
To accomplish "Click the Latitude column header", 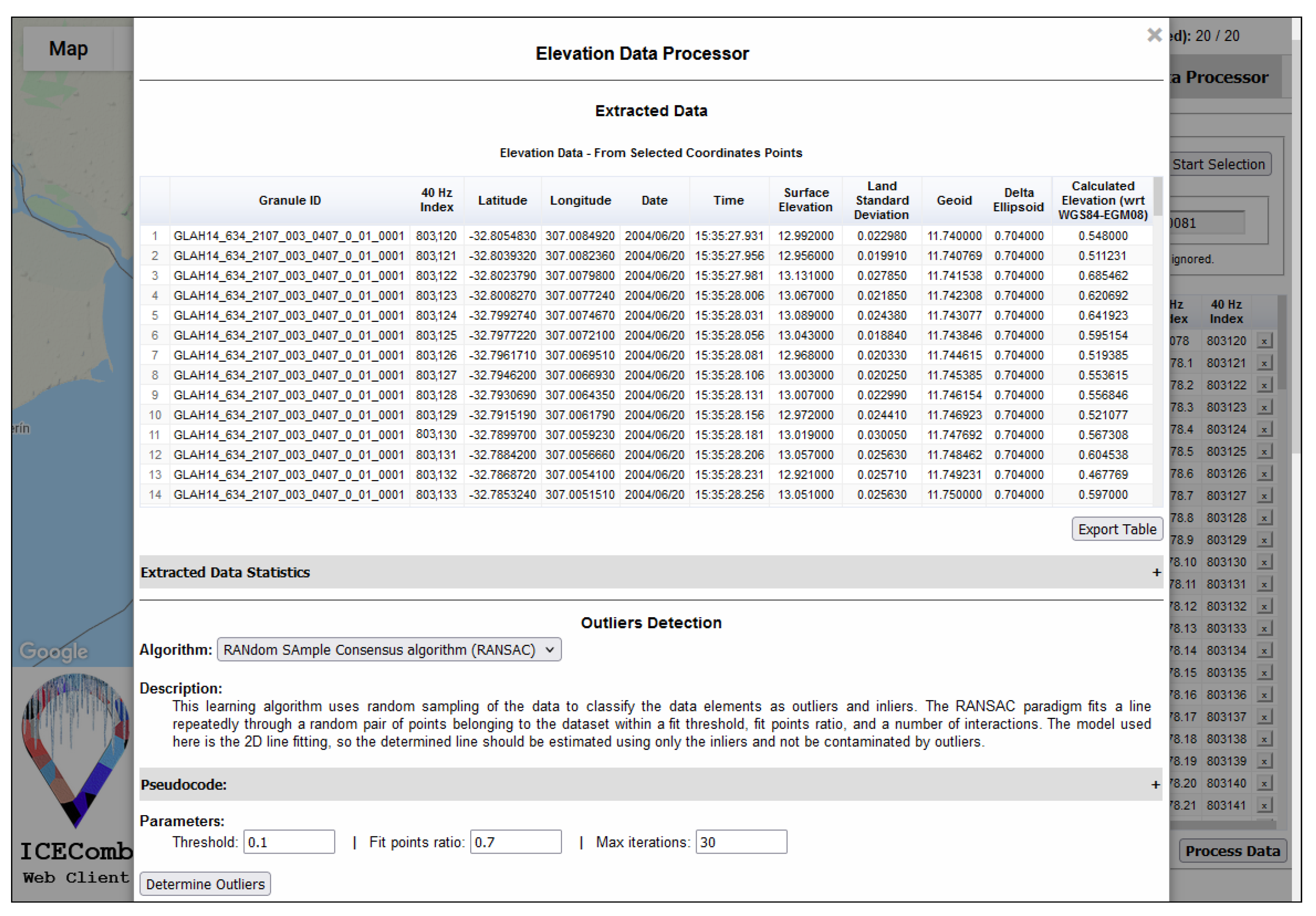I will pos(503,201).
